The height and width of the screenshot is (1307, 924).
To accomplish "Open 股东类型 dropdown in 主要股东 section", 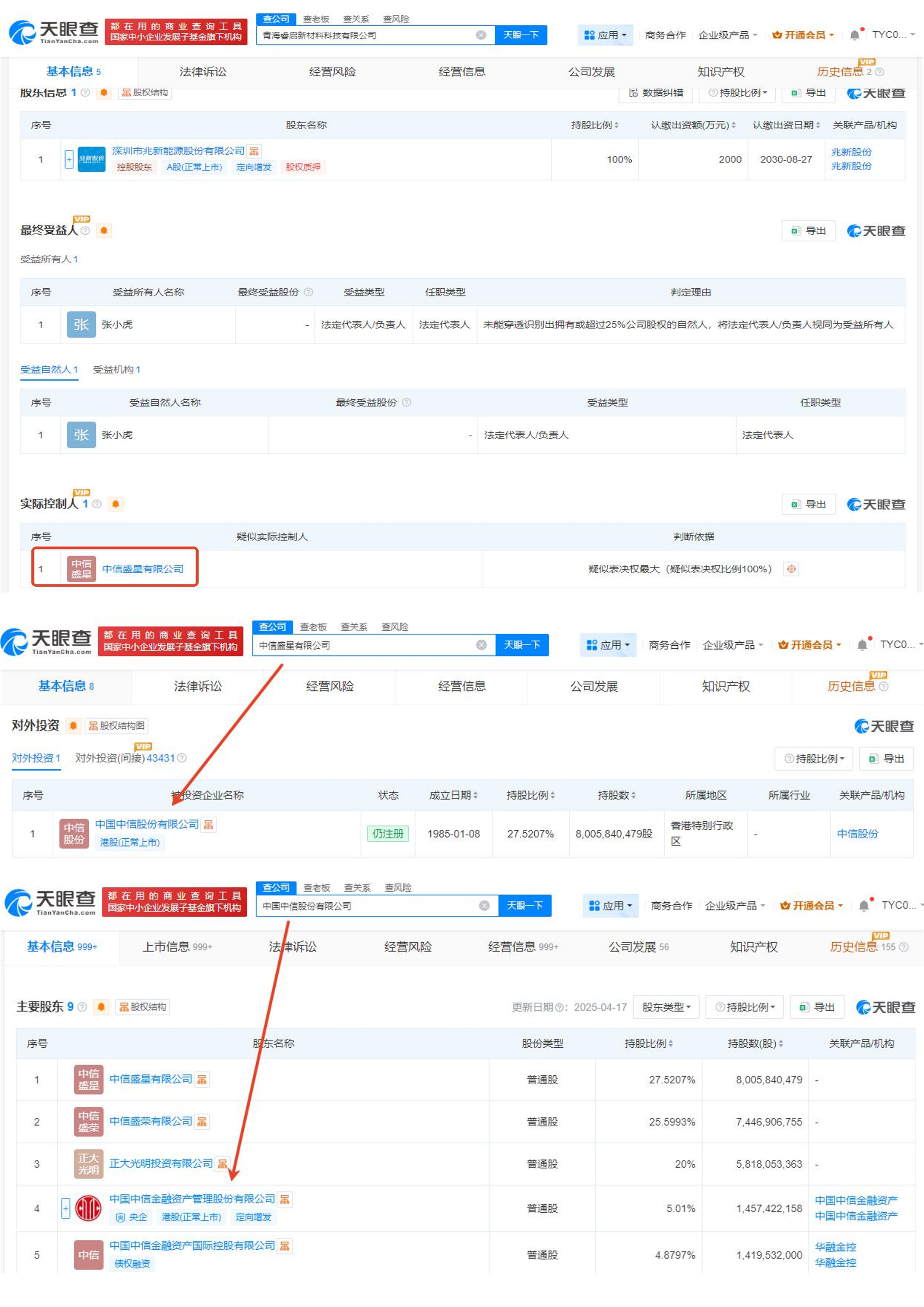I will click(666, 1007).
